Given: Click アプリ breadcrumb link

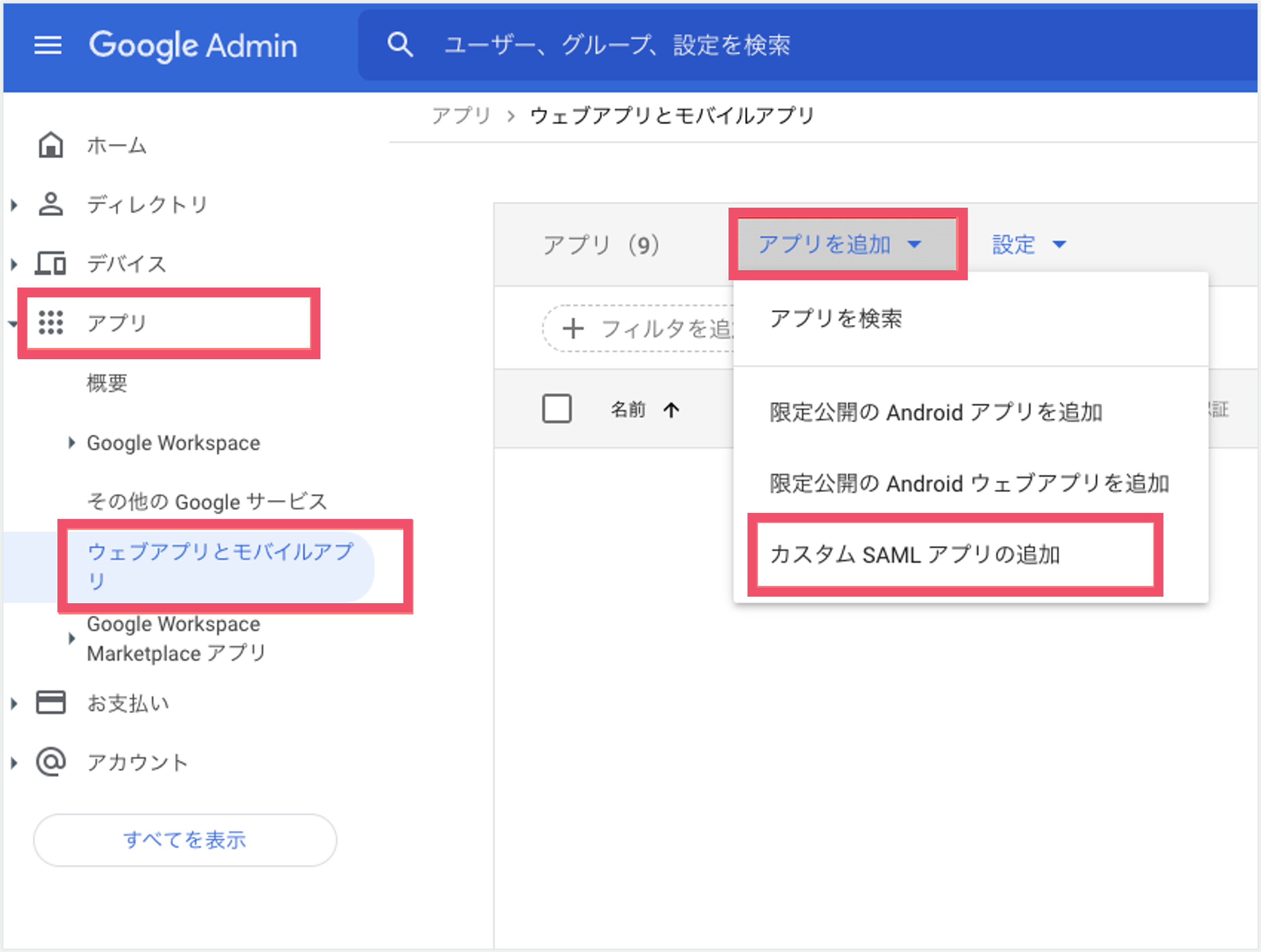Looking at the screenshot, I should pos(462,116).
